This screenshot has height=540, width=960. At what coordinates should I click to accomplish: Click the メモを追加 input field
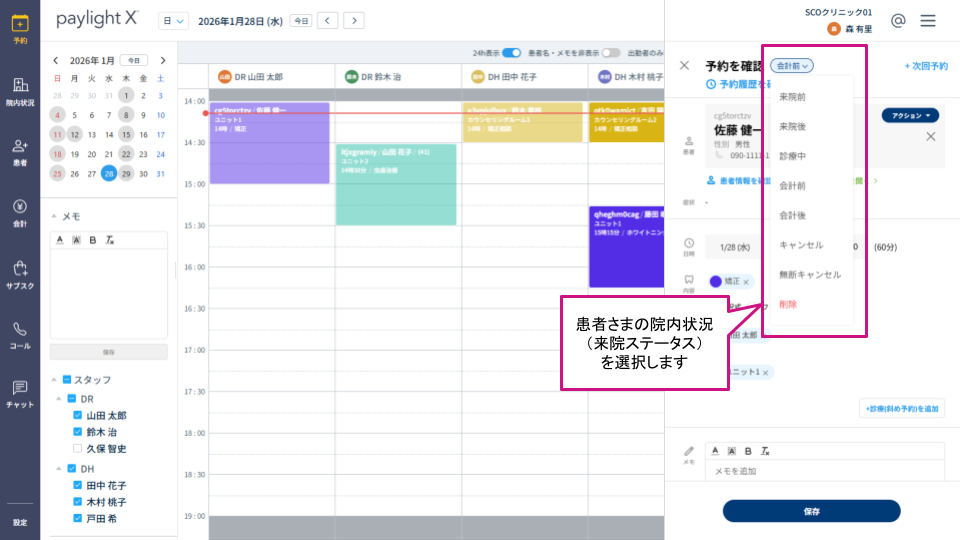pos(824,471)
